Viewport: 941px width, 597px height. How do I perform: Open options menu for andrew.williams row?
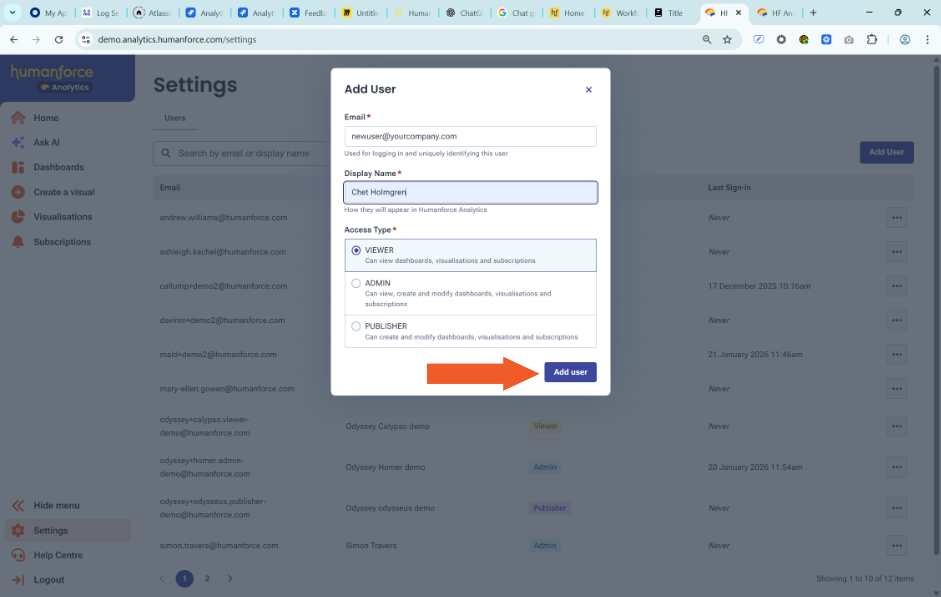(896, 218)
